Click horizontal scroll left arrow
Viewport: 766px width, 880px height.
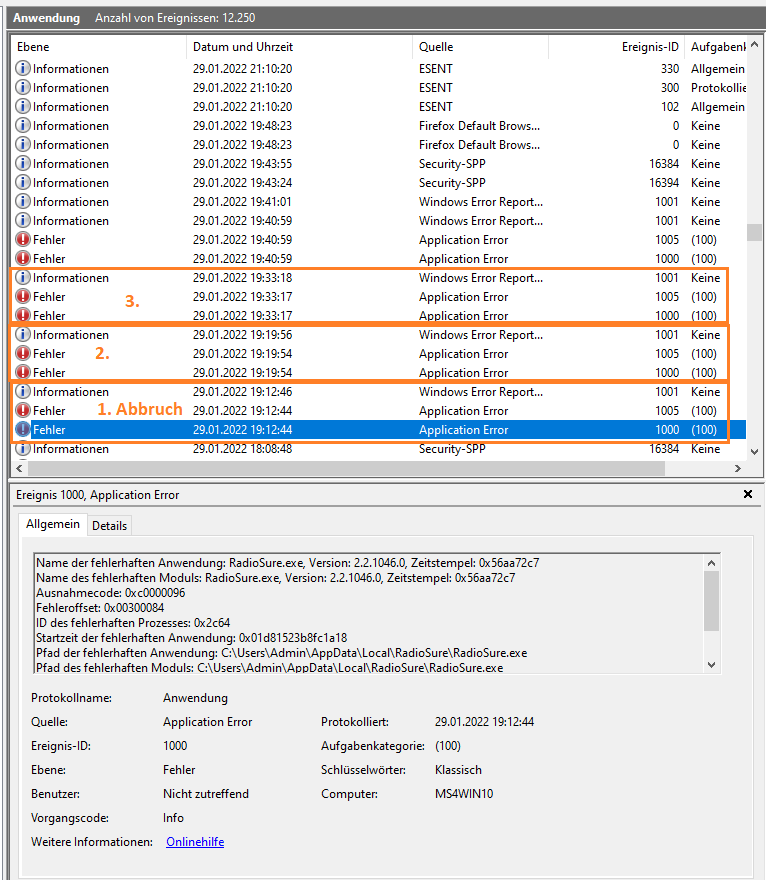click(x=20, y=468)
